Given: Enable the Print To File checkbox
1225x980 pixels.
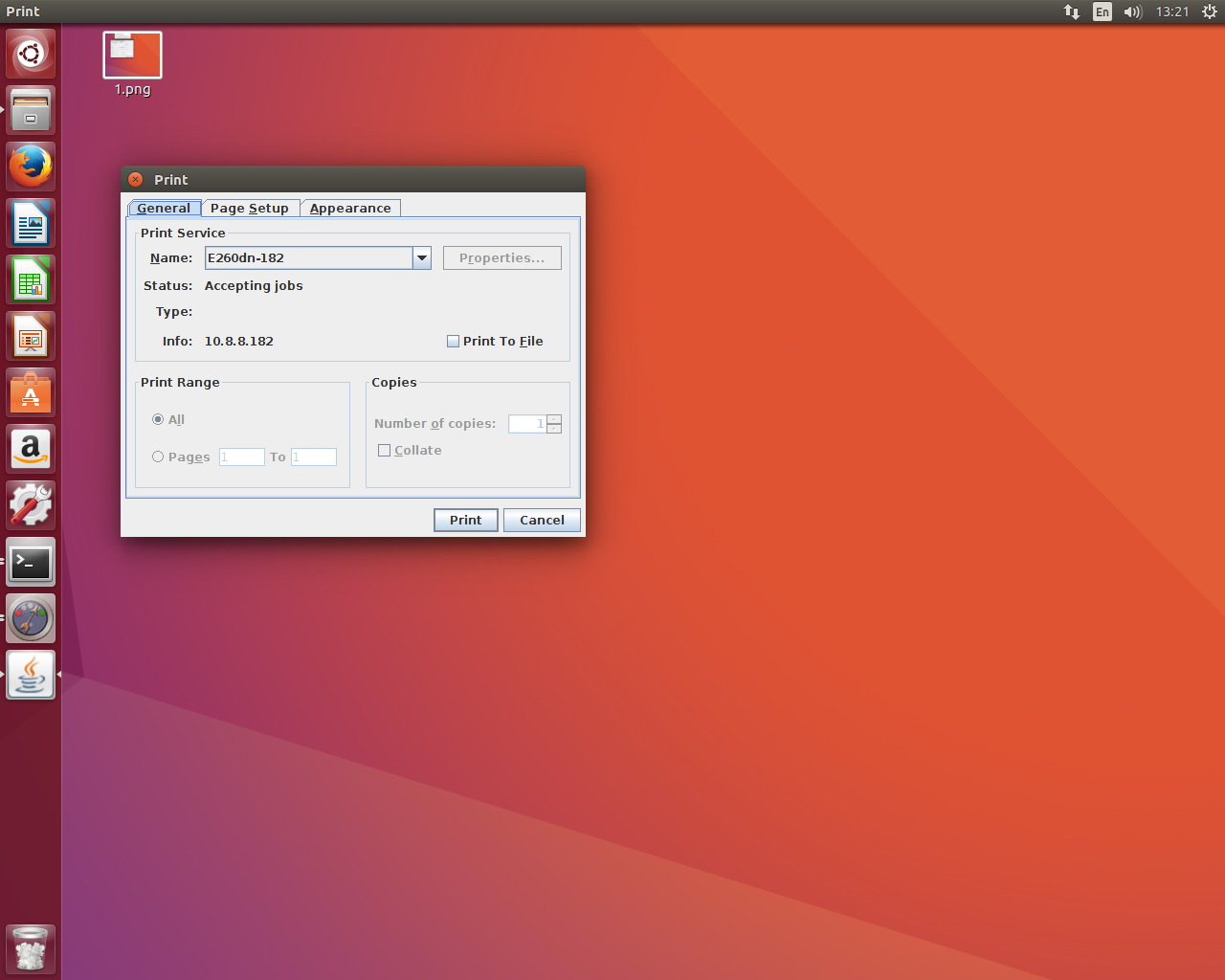Looking at the screenshot, I should pos(453,342).
